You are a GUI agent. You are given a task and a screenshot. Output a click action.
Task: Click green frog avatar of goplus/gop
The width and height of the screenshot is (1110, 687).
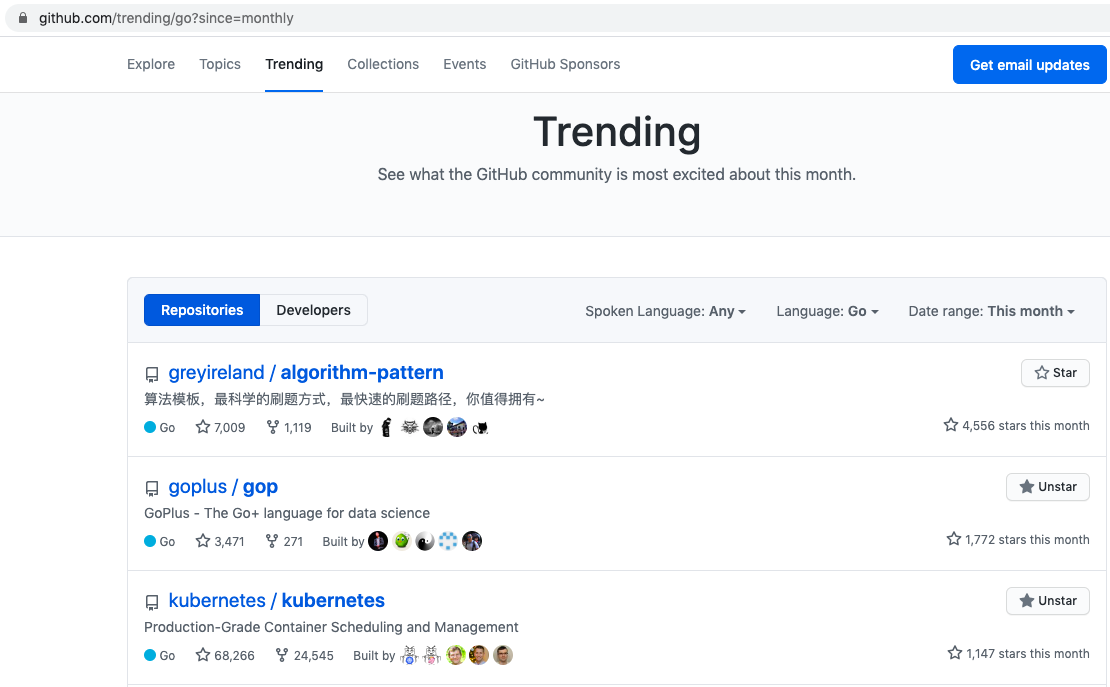[x=401, y=541]
